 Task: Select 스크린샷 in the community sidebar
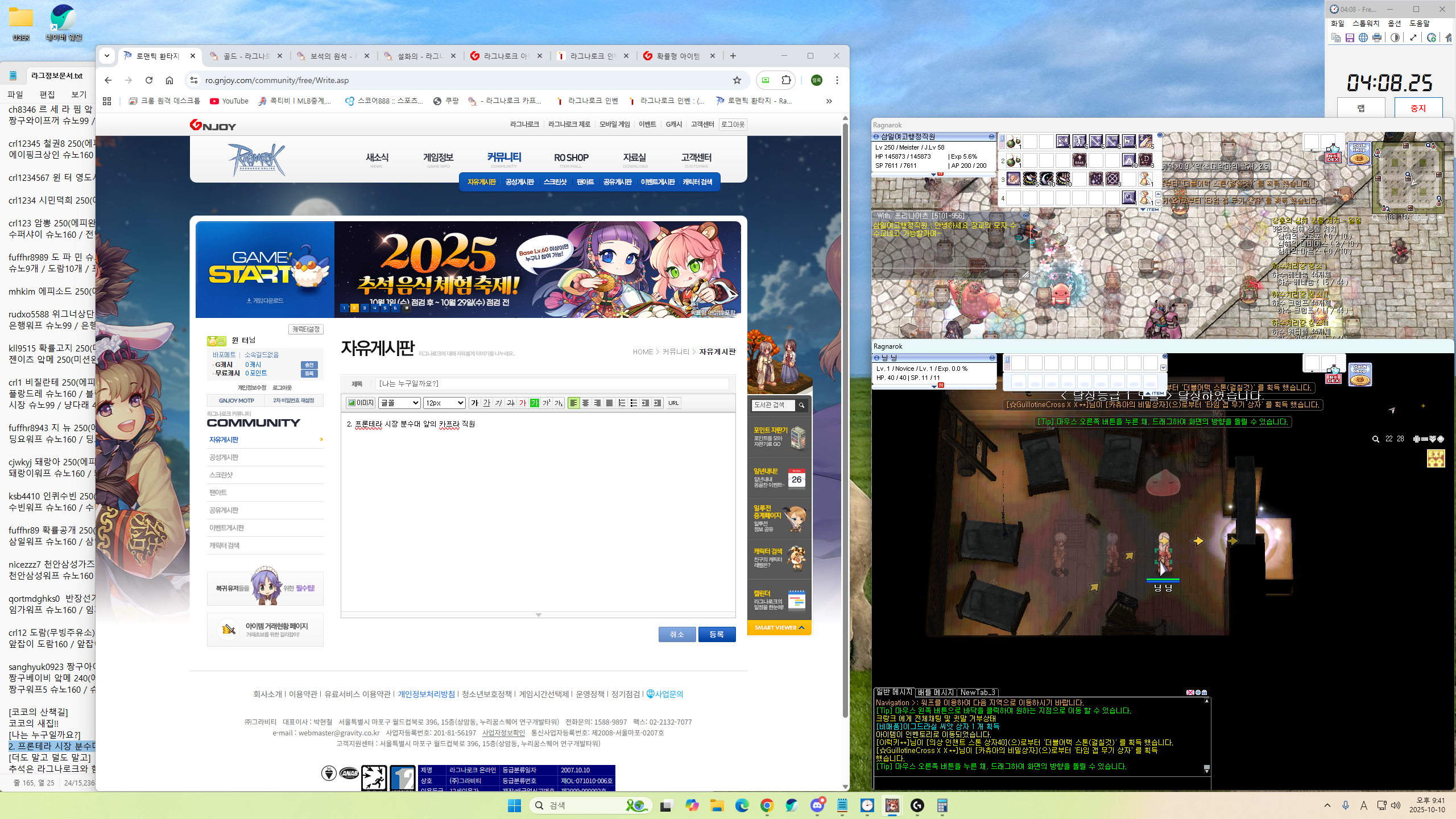coord(221,475)
